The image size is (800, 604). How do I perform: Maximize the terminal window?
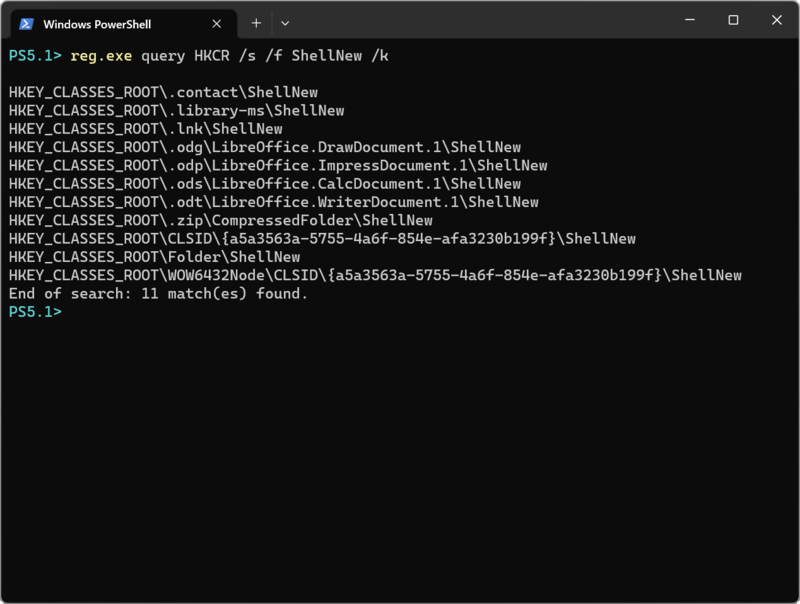pyautogui.click(x=733, y=20)
